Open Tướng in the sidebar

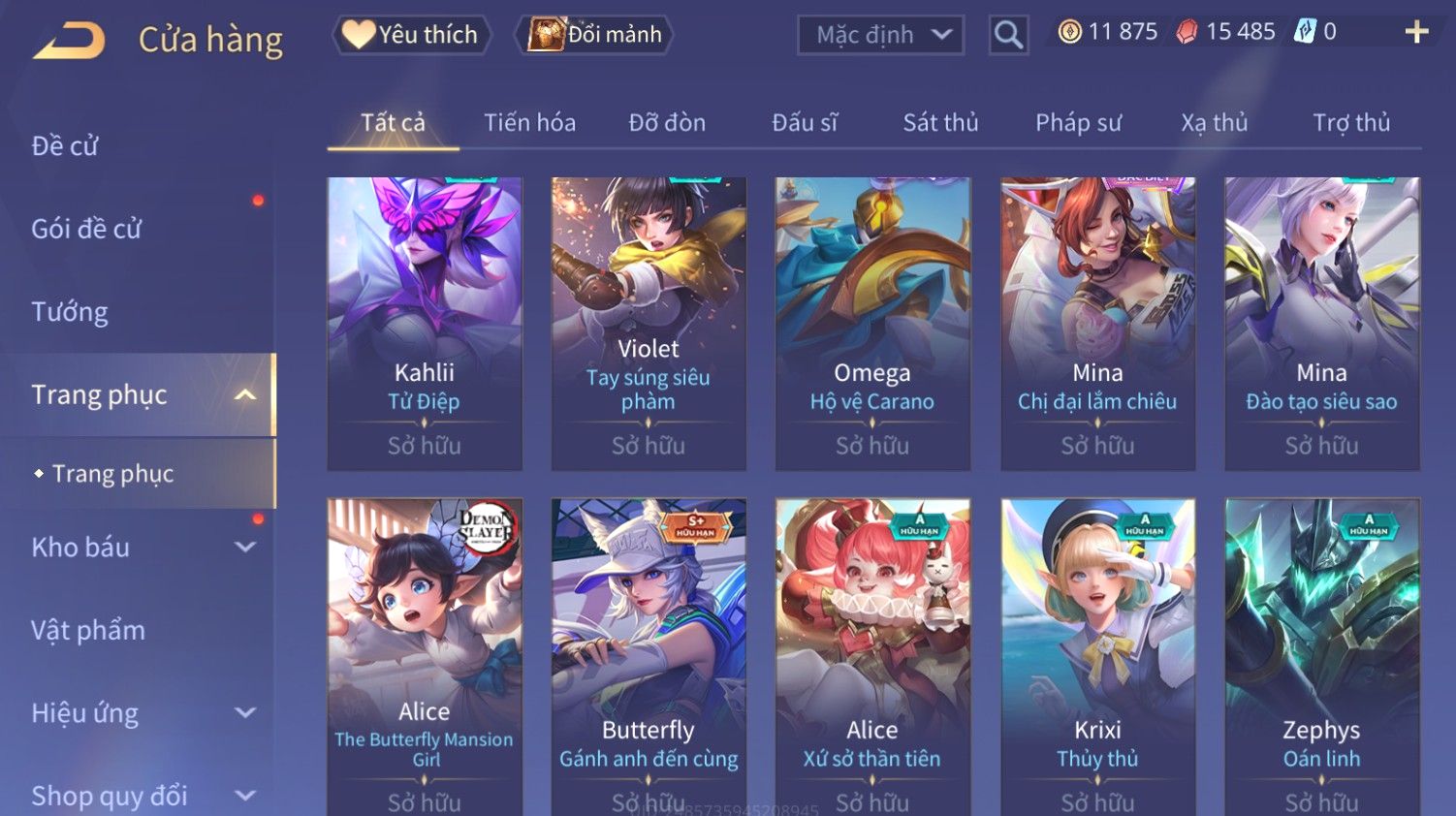[x=70, y=312]
